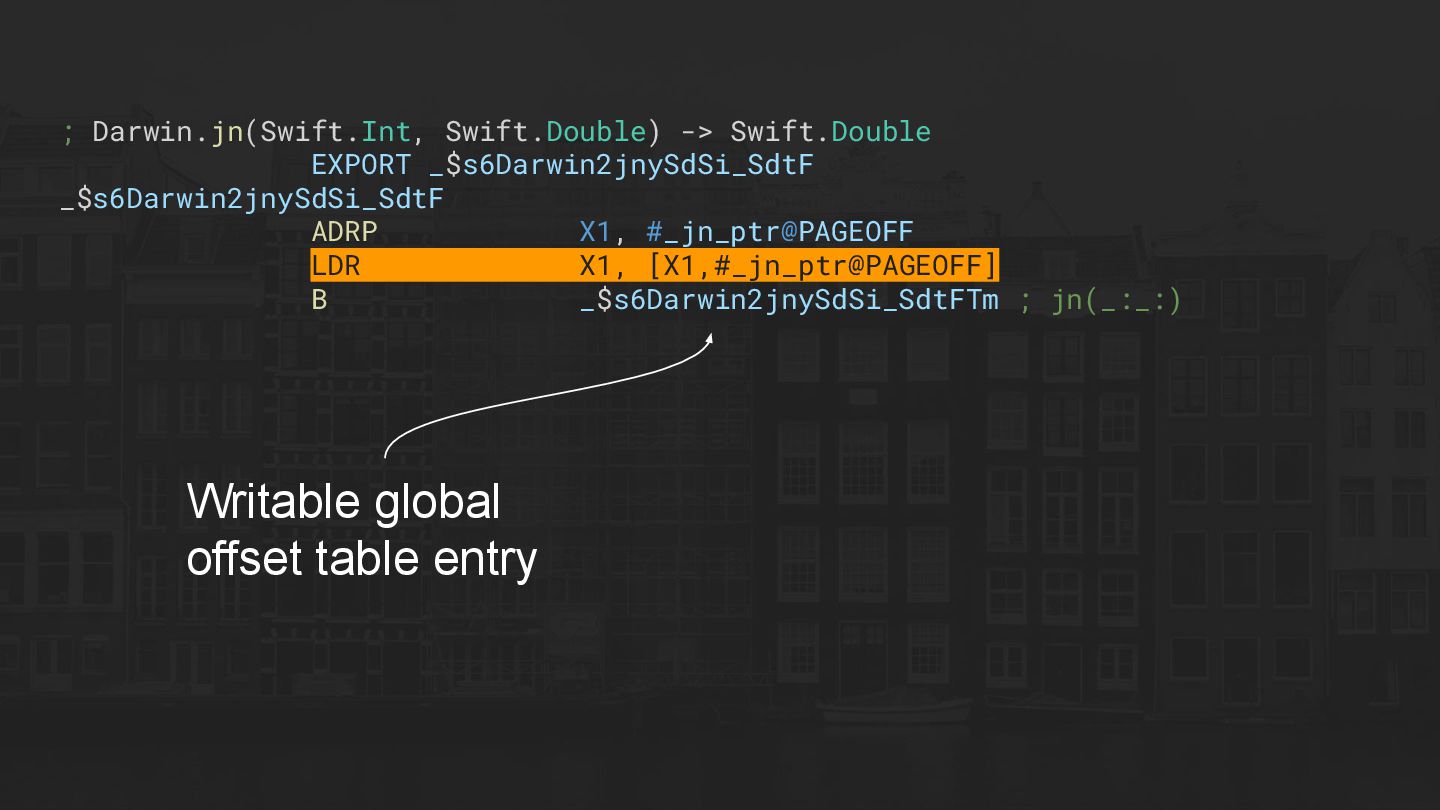Click branch target '_$s6Darwin2jnySdSi_SdtFTm'
Image resolution: width=1440 pixels, height=810 pixels.
(789, 299)
